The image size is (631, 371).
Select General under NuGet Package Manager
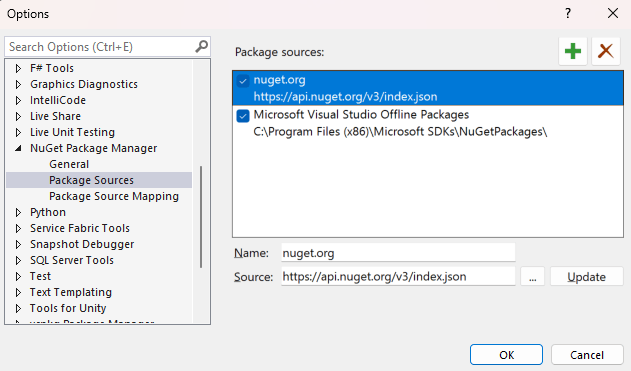pos(69,164)
